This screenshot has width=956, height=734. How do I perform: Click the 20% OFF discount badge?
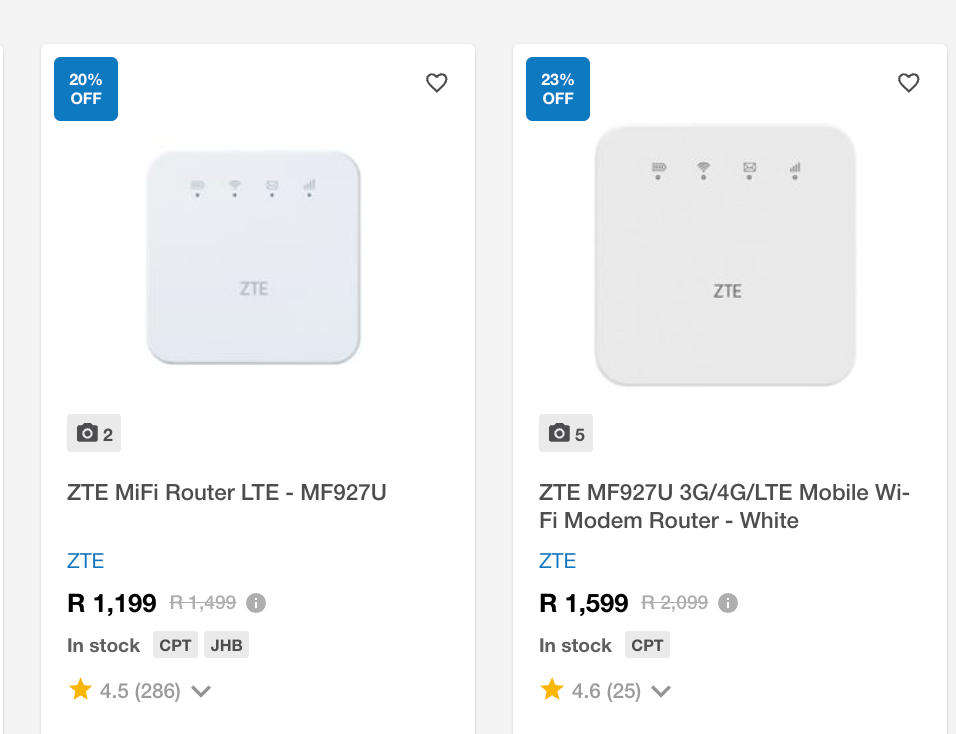coord(85,89)
